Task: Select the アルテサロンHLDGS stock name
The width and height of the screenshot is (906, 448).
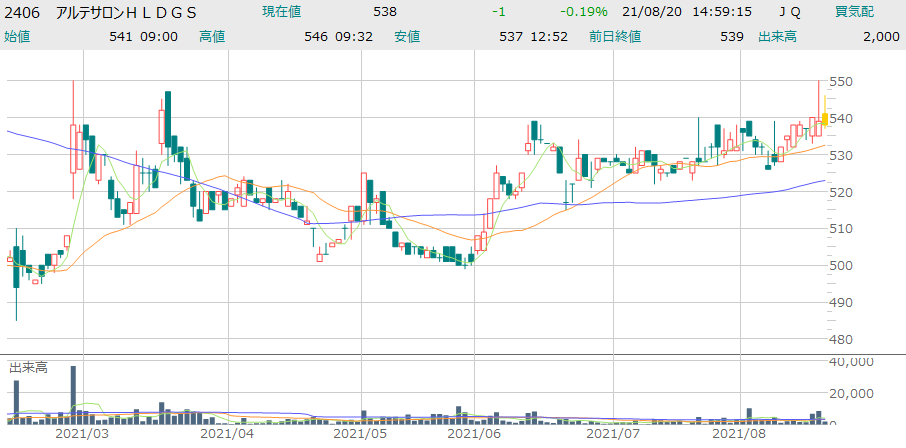Action: click(x=126, y=12)
